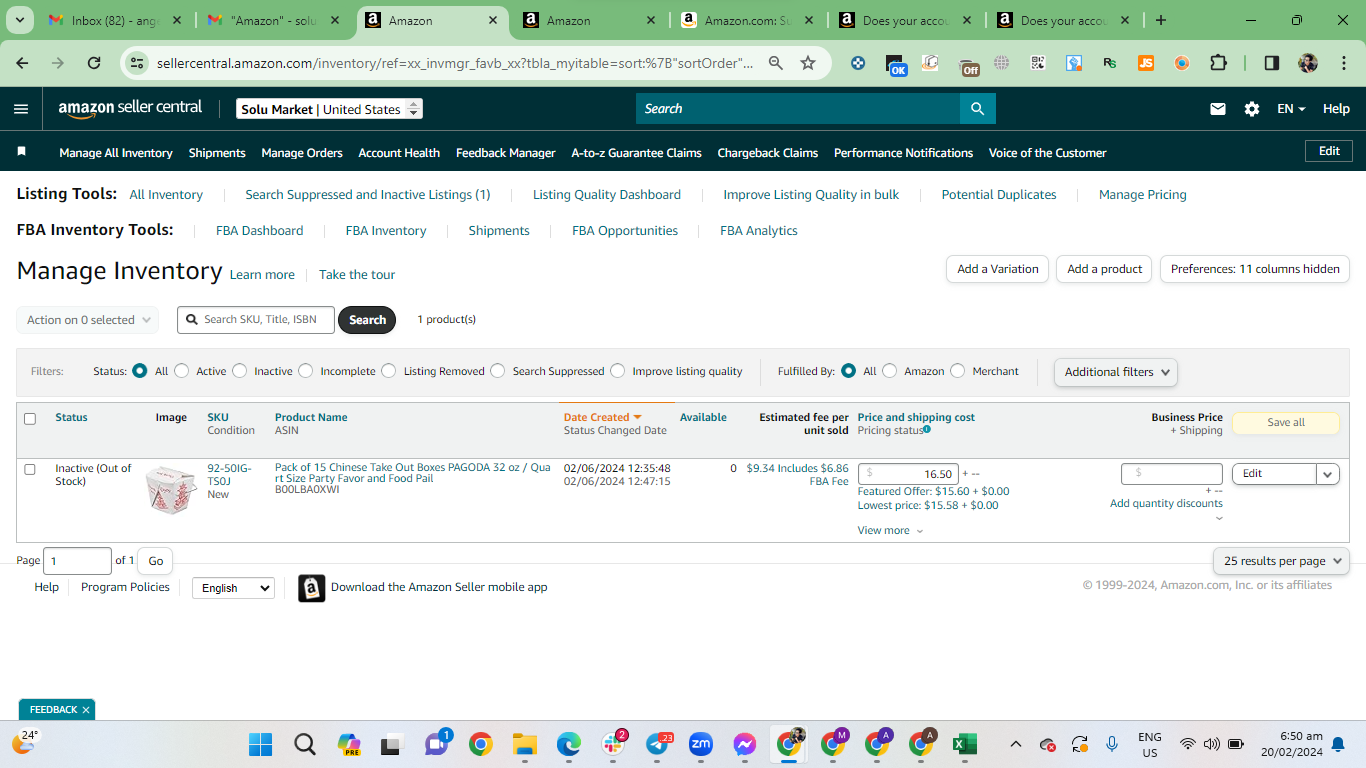Image resolution: width=1366 pixels, height=768 pixels.
Task: Click the bookmark flag icon in nav bar
Action: coord(22,152)
